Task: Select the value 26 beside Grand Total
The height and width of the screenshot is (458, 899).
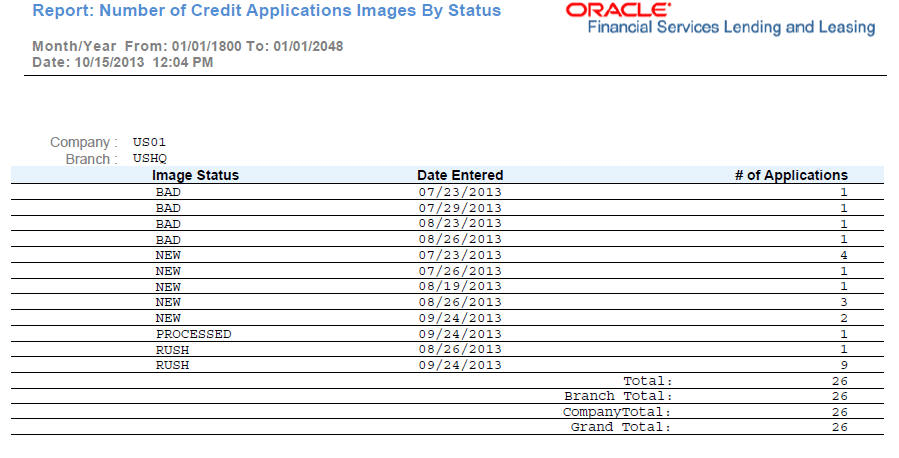Action: tap(840, 427)
